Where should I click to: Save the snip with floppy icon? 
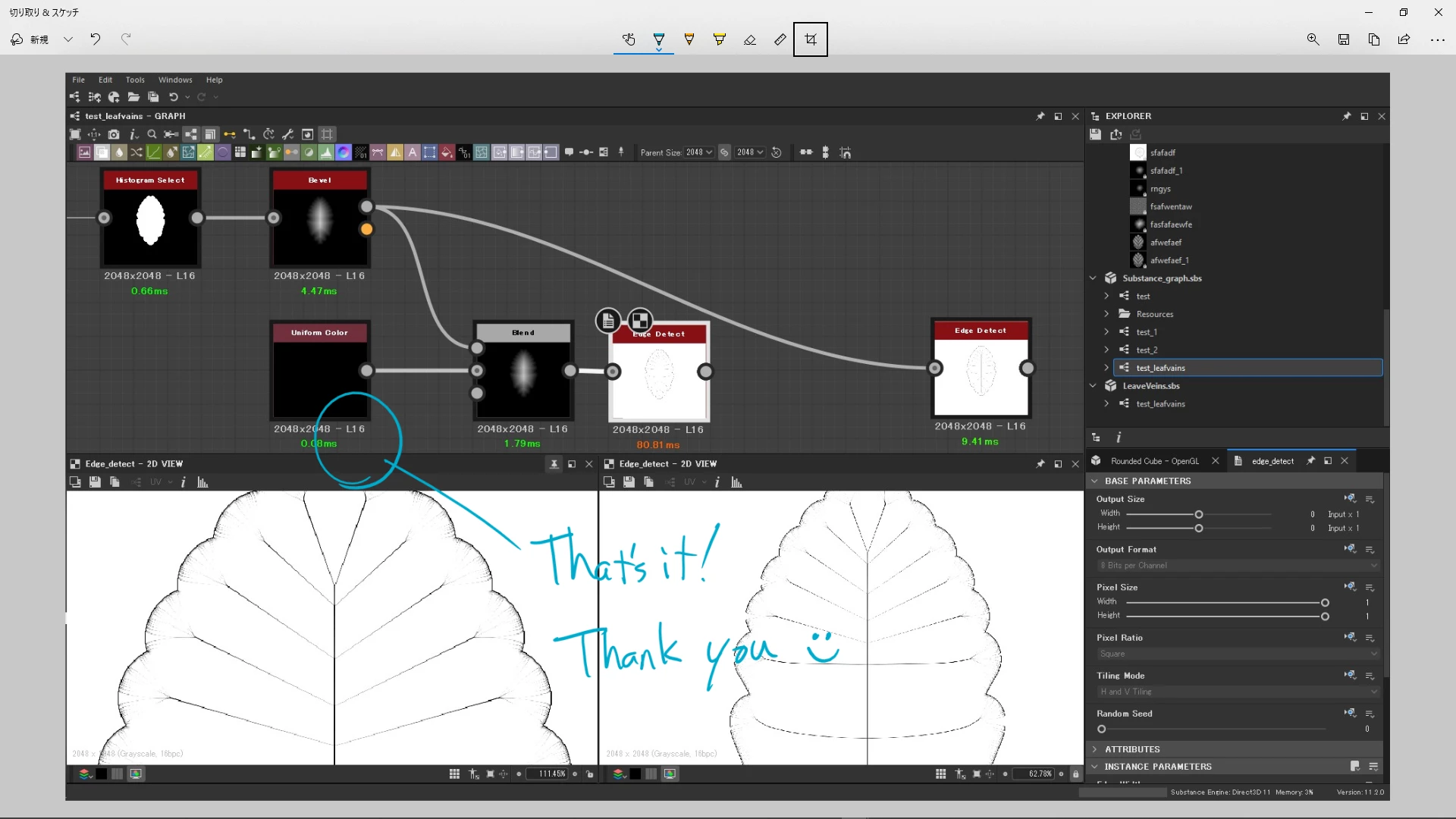(x=1343, y=39)
